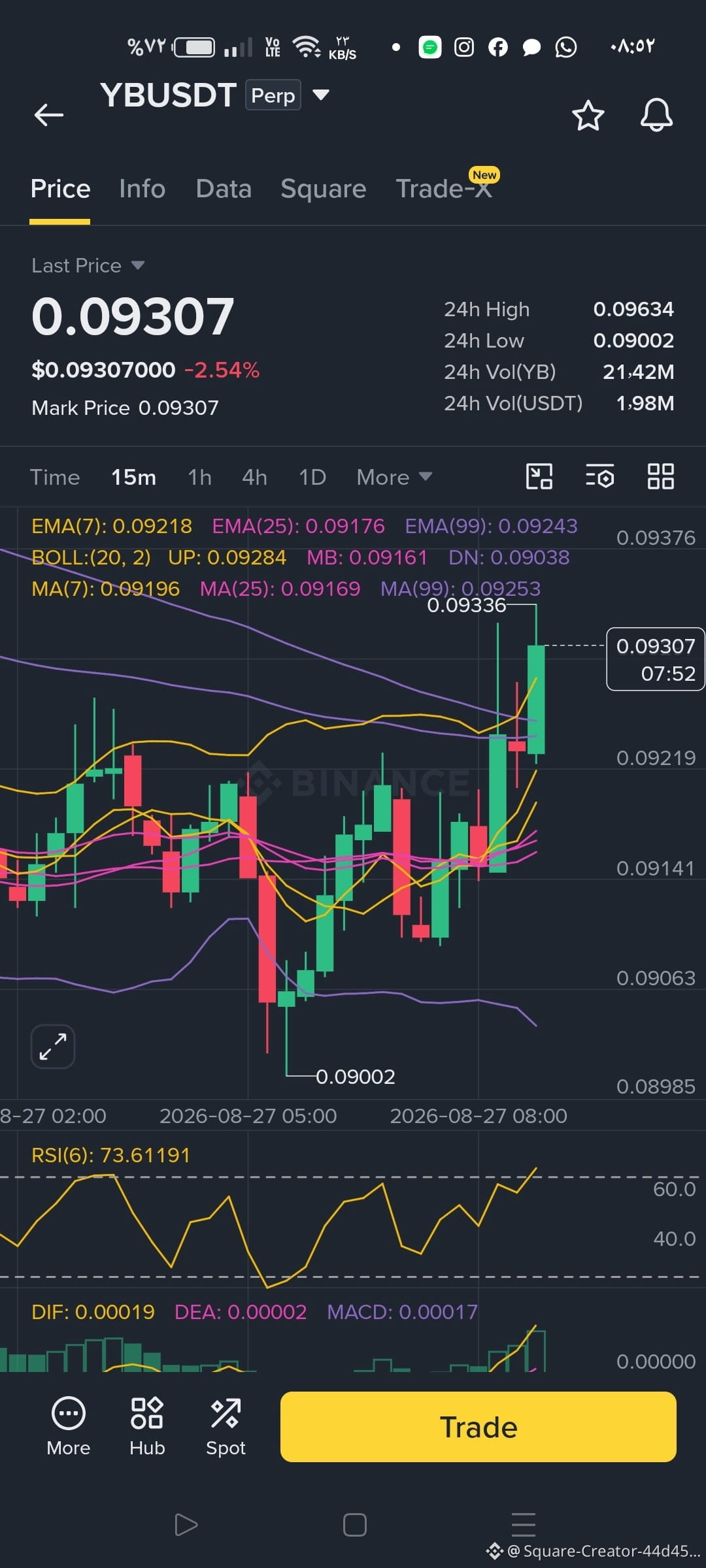Switch to Spot trading icon
The height and width of the screenshot is (1568, 706).
tap(226, 1428)
